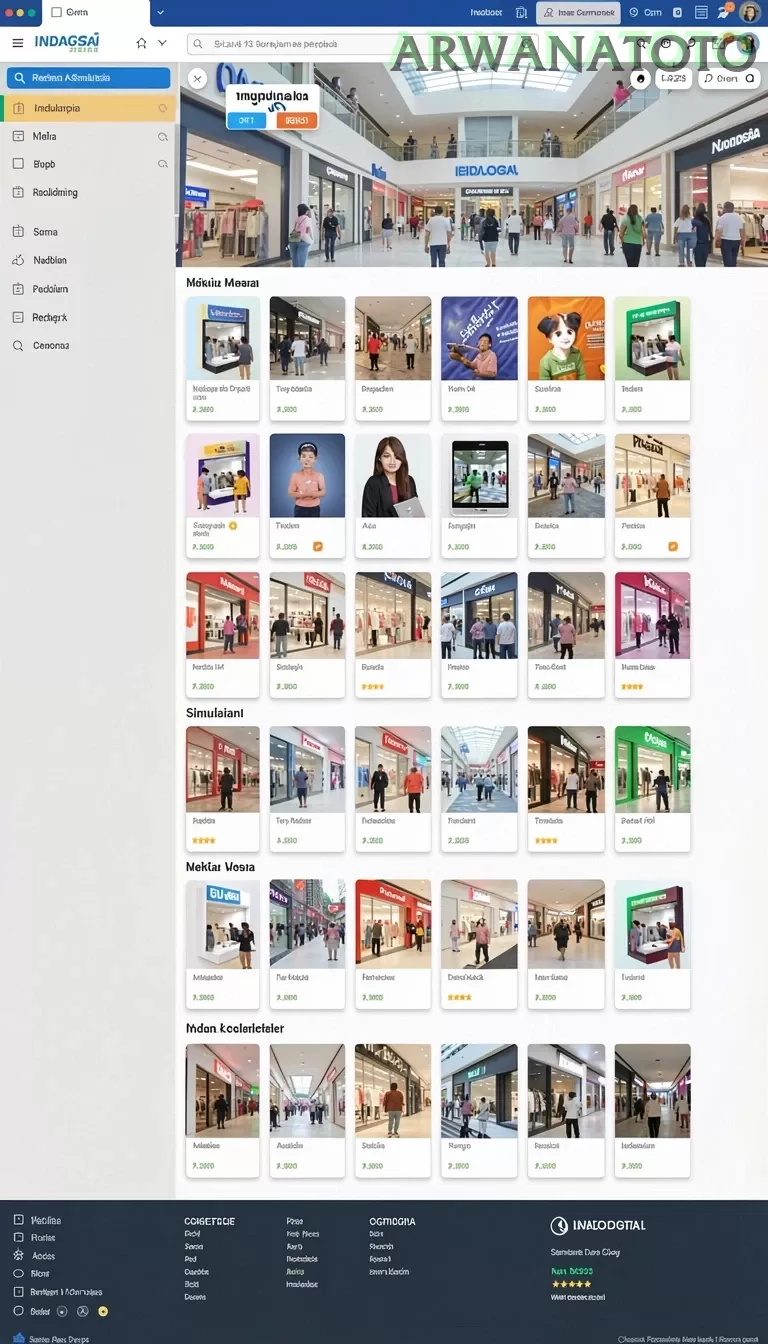Screen dimensions: 768x1344
Task: Click the Mokiuz Meerai section heading
Action: (222, 283)
